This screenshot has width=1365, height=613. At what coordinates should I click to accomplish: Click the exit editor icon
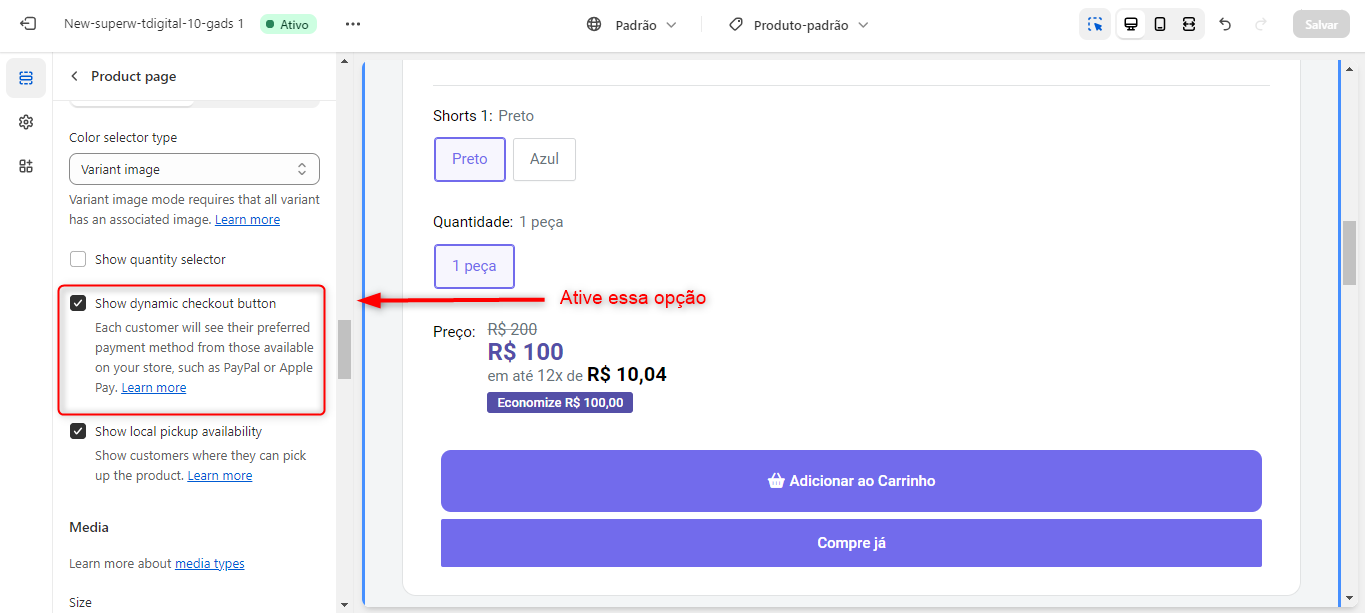point(28,24)
